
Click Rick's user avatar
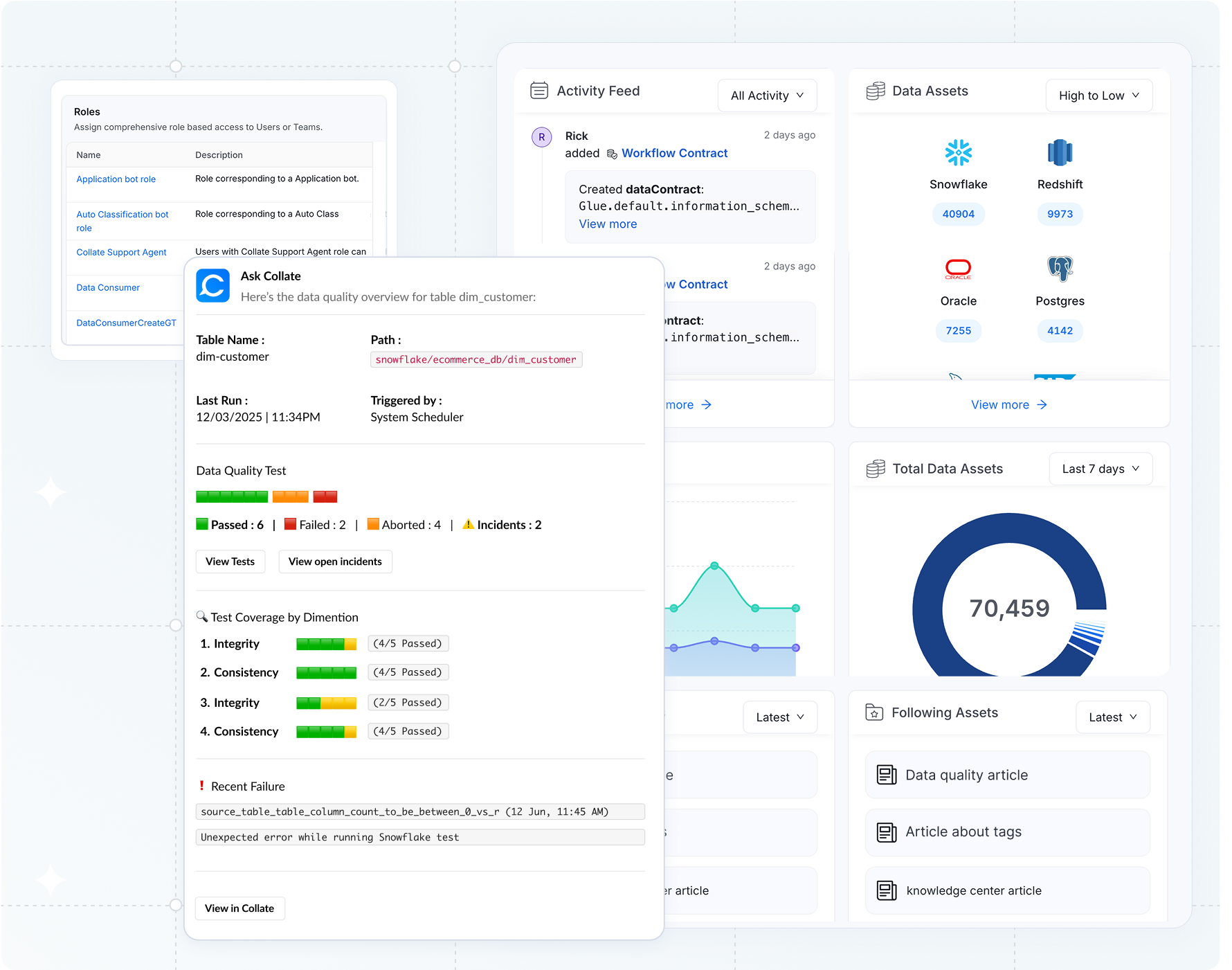click(541, 137)
